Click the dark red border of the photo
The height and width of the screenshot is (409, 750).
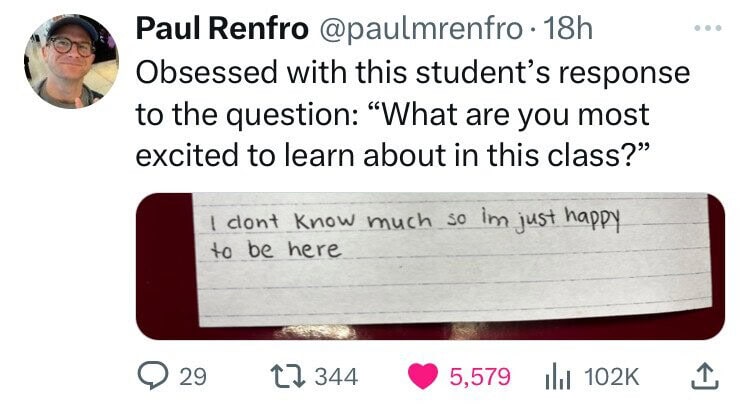point(164,266)
